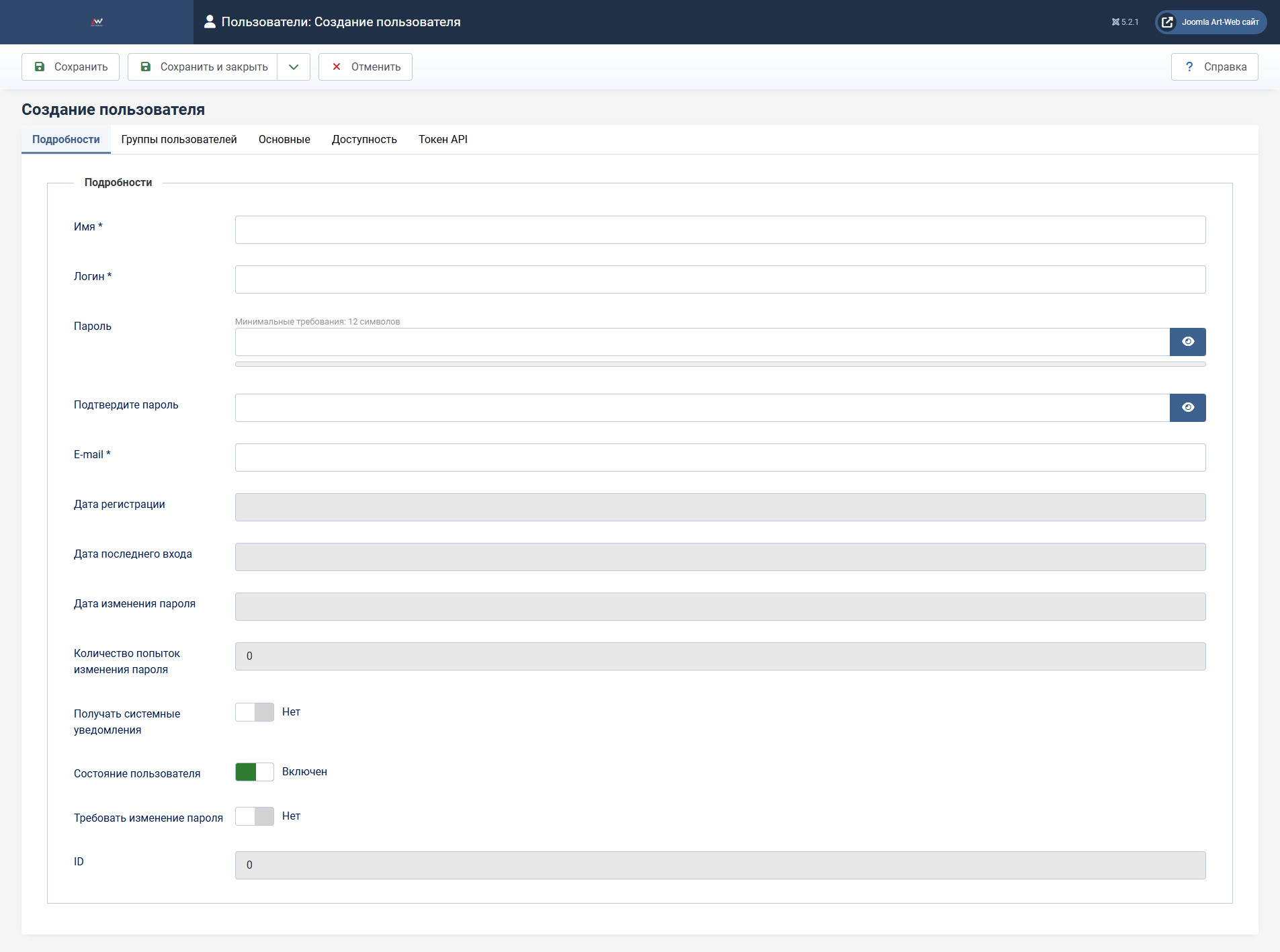Open the Доступность tab

364,140
